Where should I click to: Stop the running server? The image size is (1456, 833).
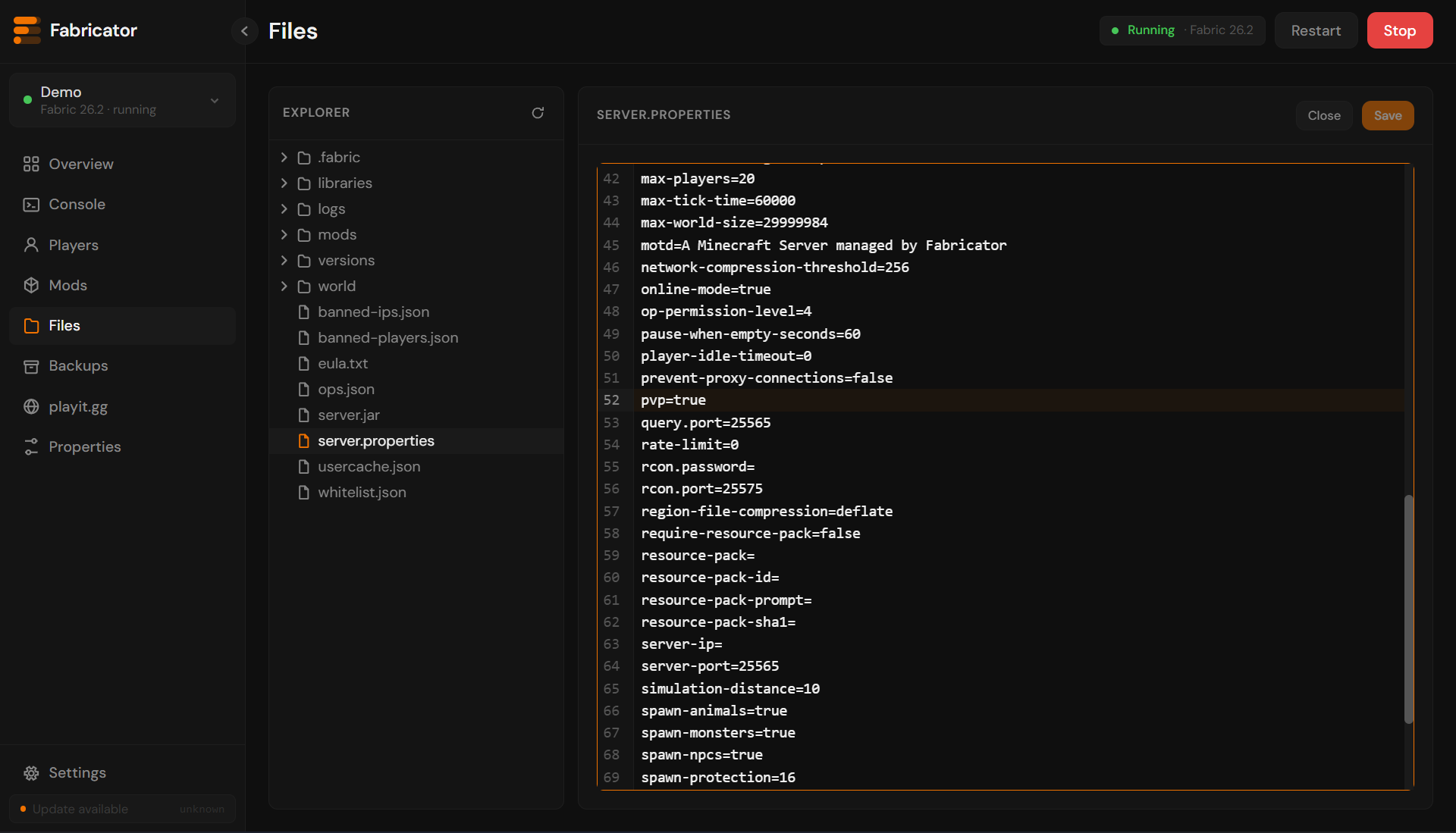(x=1399, y=30)
